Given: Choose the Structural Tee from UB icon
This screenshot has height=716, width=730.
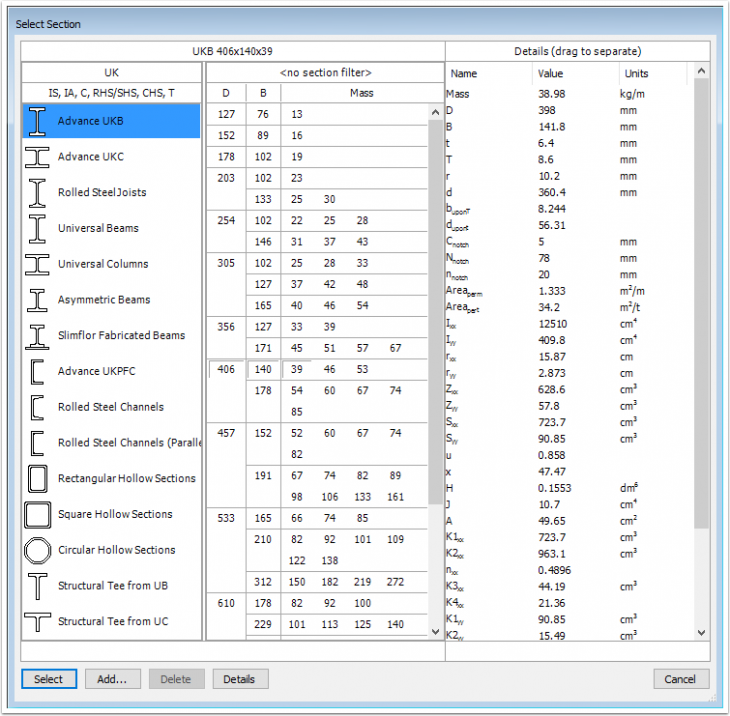Looking at the screenshot, I should click(x=37, y=586).
